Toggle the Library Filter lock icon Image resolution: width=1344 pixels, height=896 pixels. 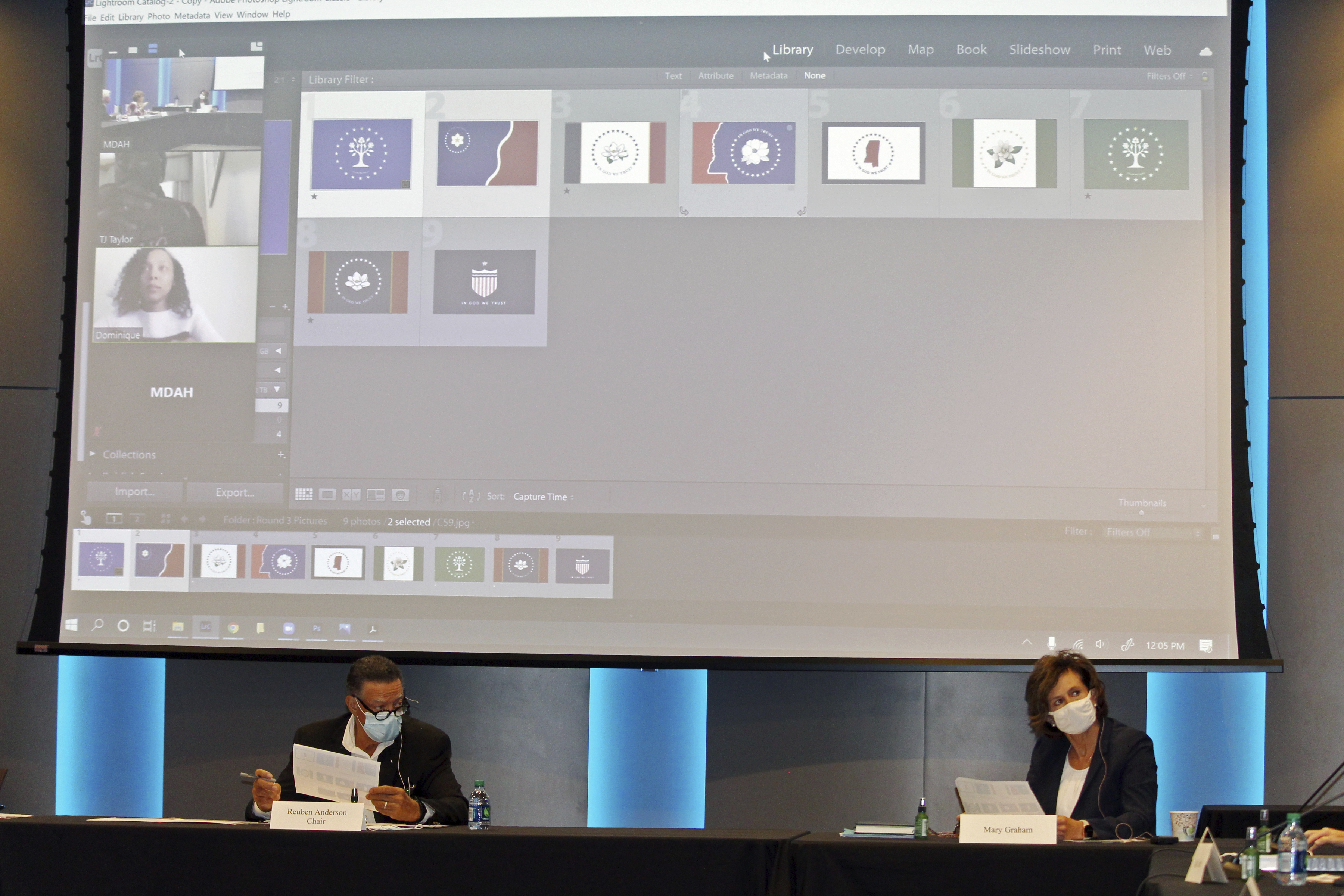click(1205, 76)
